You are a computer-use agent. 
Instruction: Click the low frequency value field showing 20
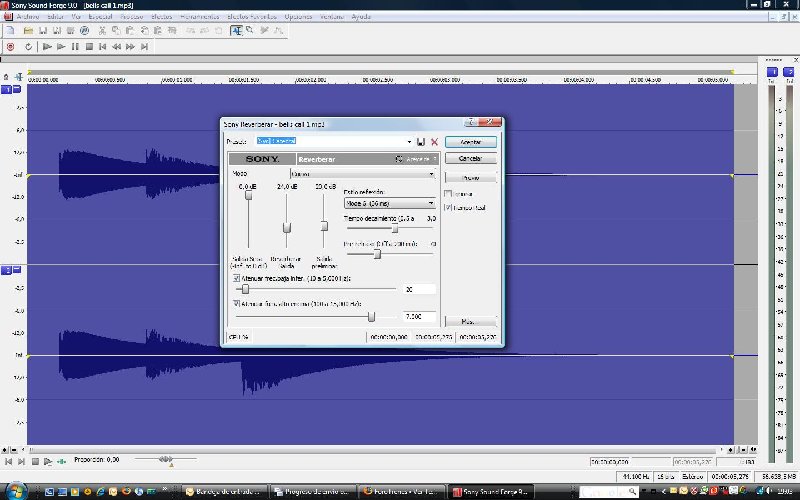(x=419, y=289)
